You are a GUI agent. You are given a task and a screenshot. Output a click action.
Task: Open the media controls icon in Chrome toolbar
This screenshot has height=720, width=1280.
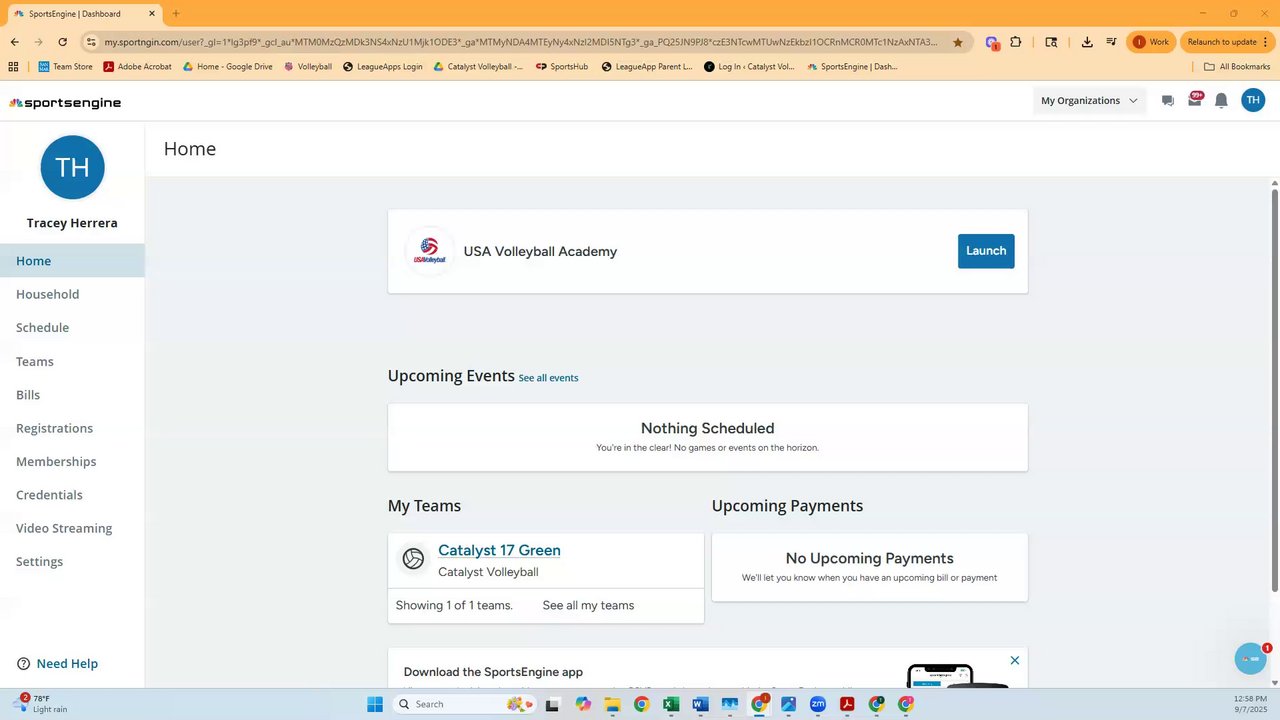tap(1111, 42)
